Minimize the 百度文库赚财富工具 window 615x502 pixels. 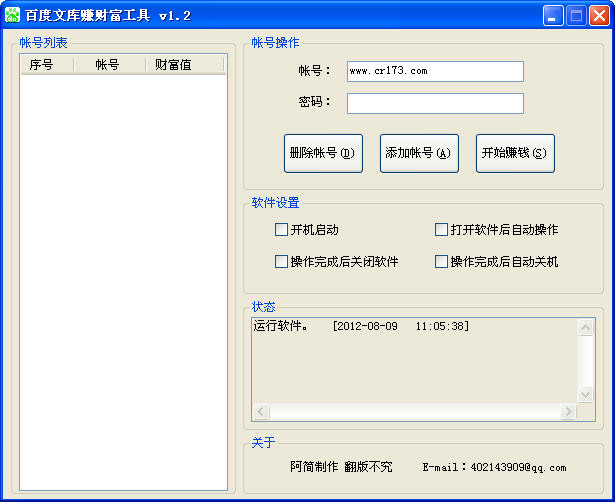pos(553,16)
